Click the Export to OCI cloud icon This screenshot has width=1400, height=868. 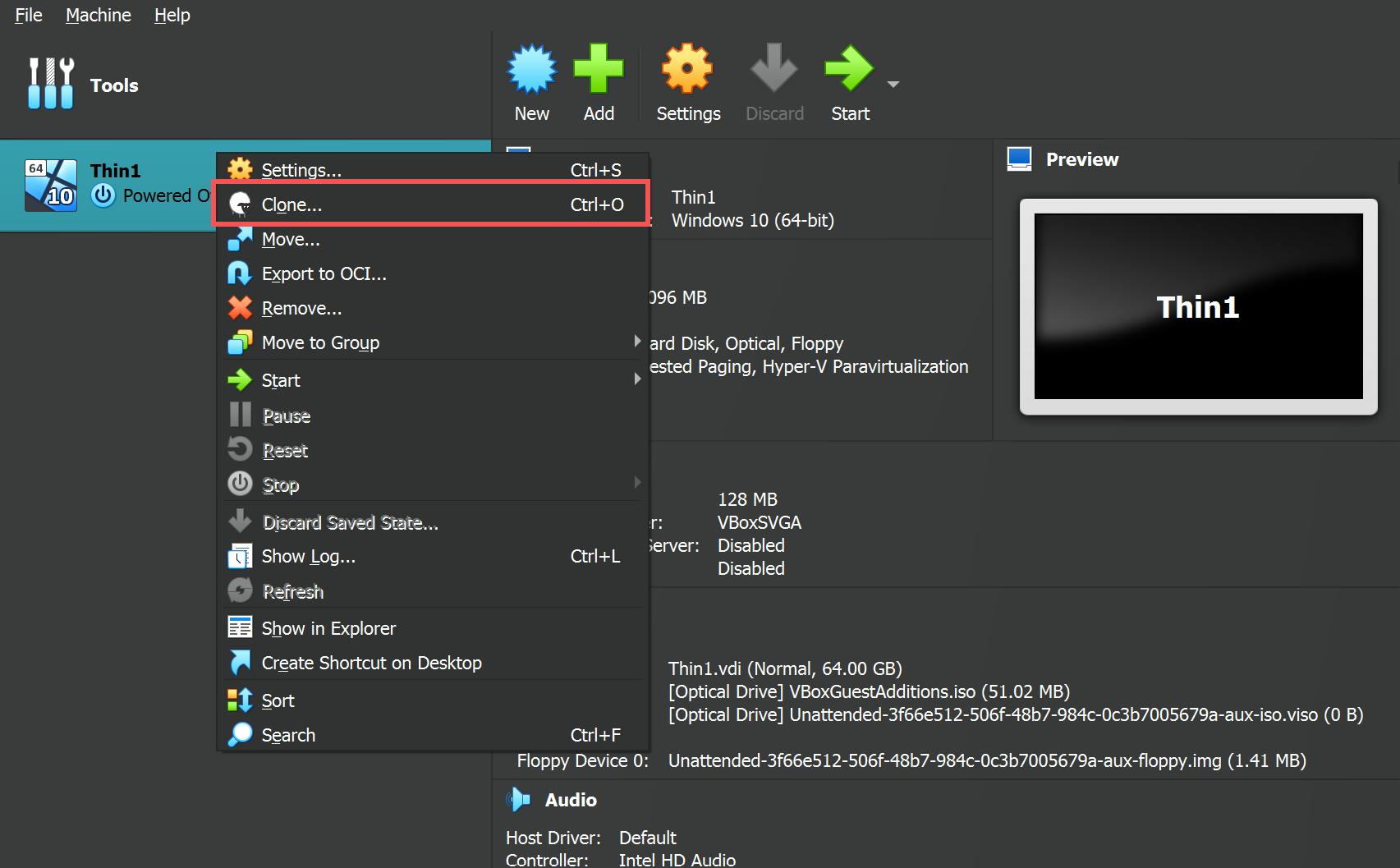point(240,273)
